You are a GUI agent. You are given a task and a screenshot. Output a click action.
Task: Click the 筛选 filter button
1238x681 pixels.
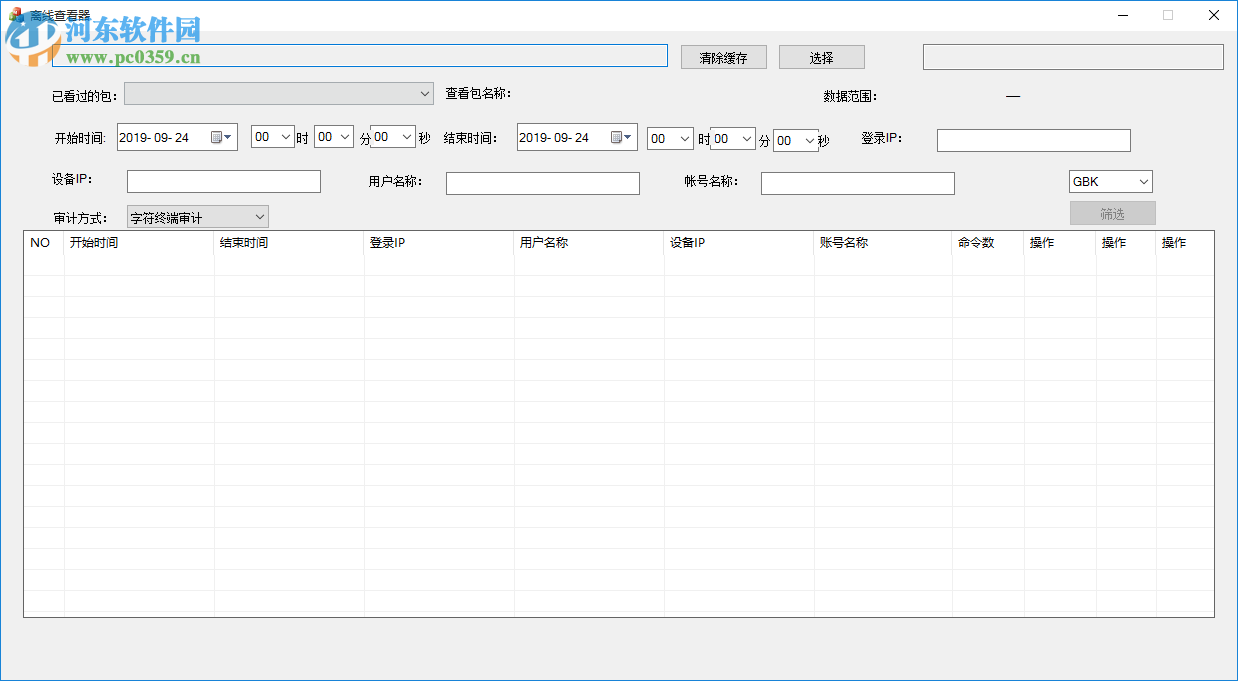pos(1113,213)
